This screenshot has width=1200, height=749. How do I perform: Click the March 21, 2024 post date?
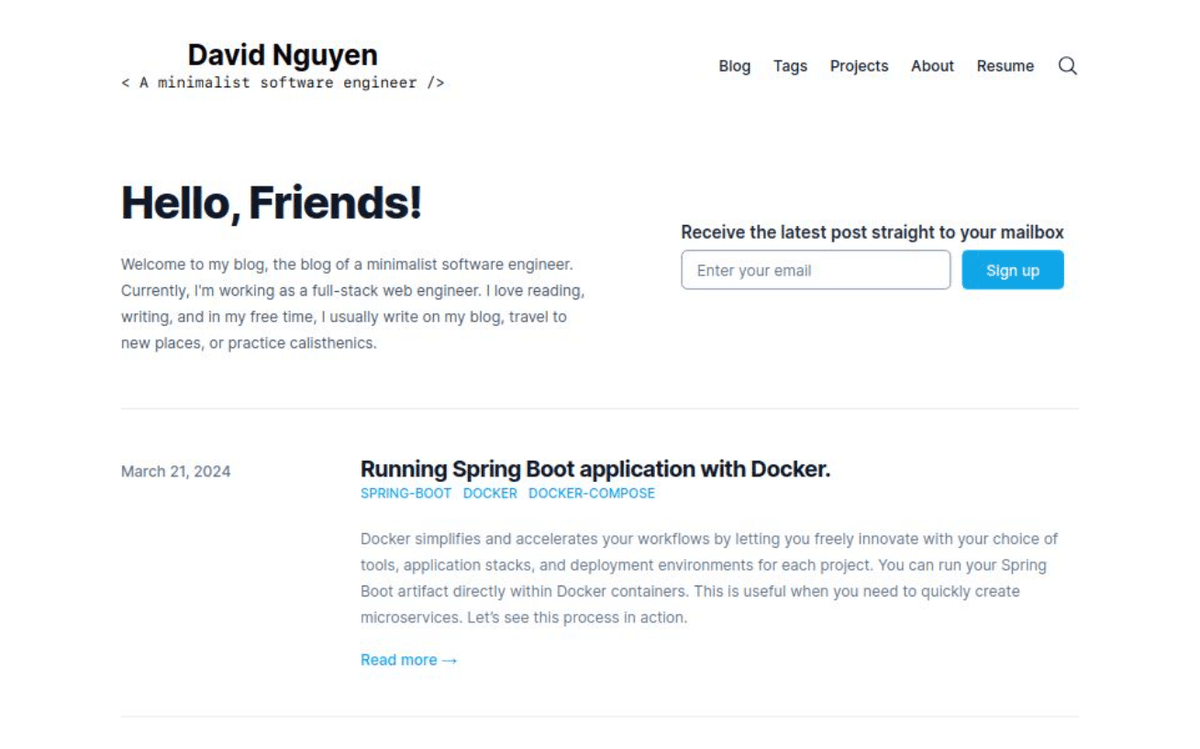pos(176,471)
